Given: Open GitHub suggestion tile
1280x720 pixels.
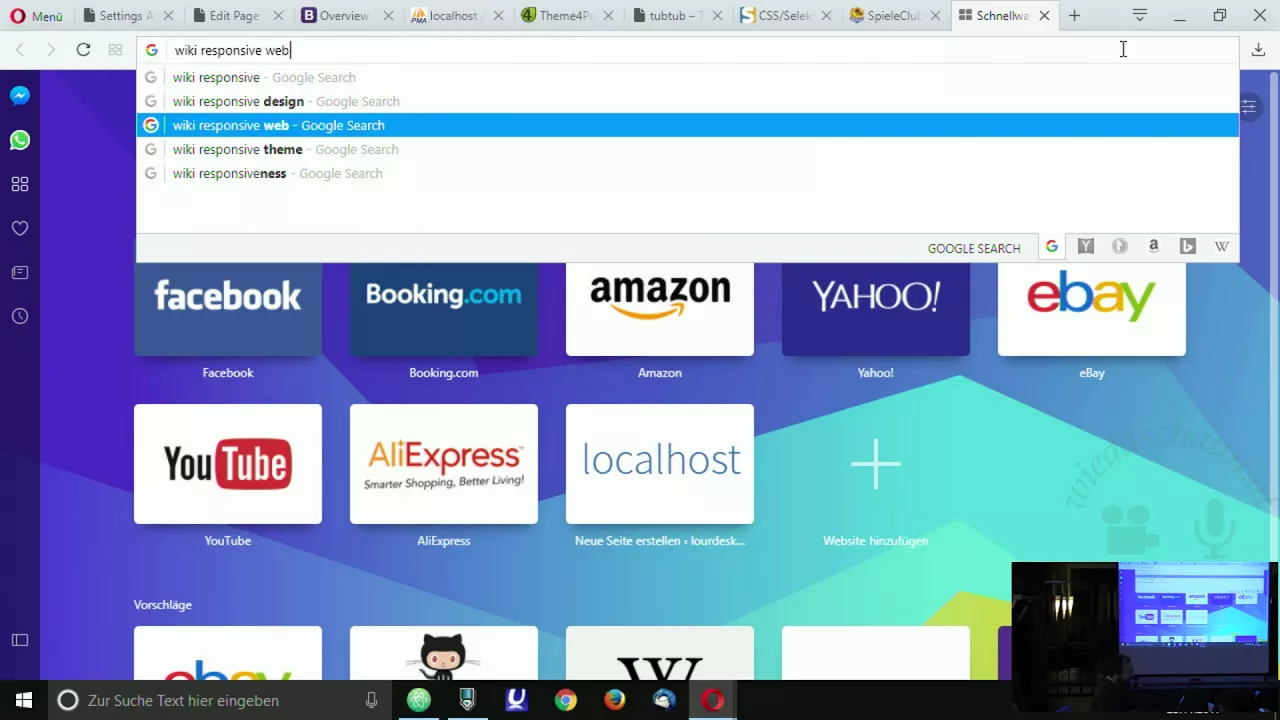Looking at the screenshot, I should click(x=444, y=653).
